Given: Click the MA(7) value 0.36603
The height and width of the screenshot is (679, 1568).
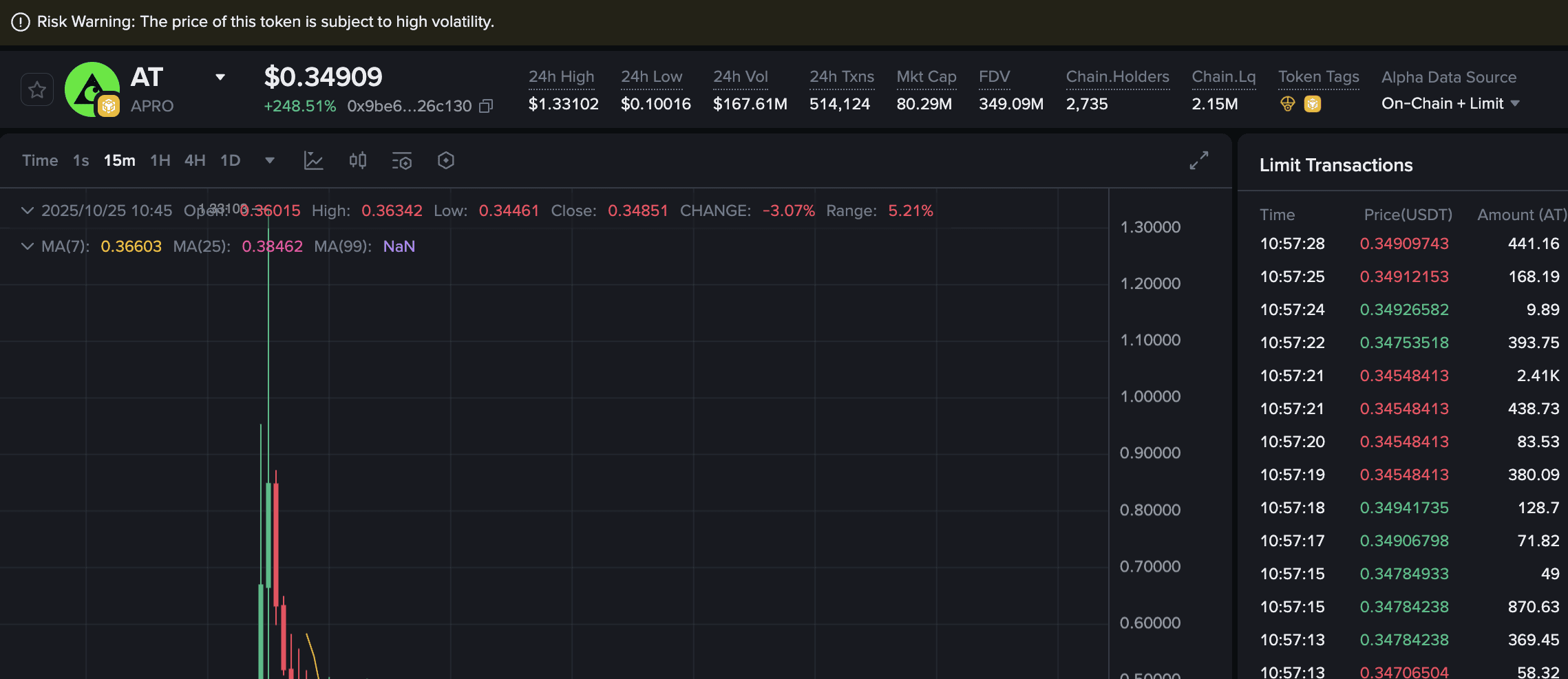Looking at the screenshot, I should [x=131, y=246].
